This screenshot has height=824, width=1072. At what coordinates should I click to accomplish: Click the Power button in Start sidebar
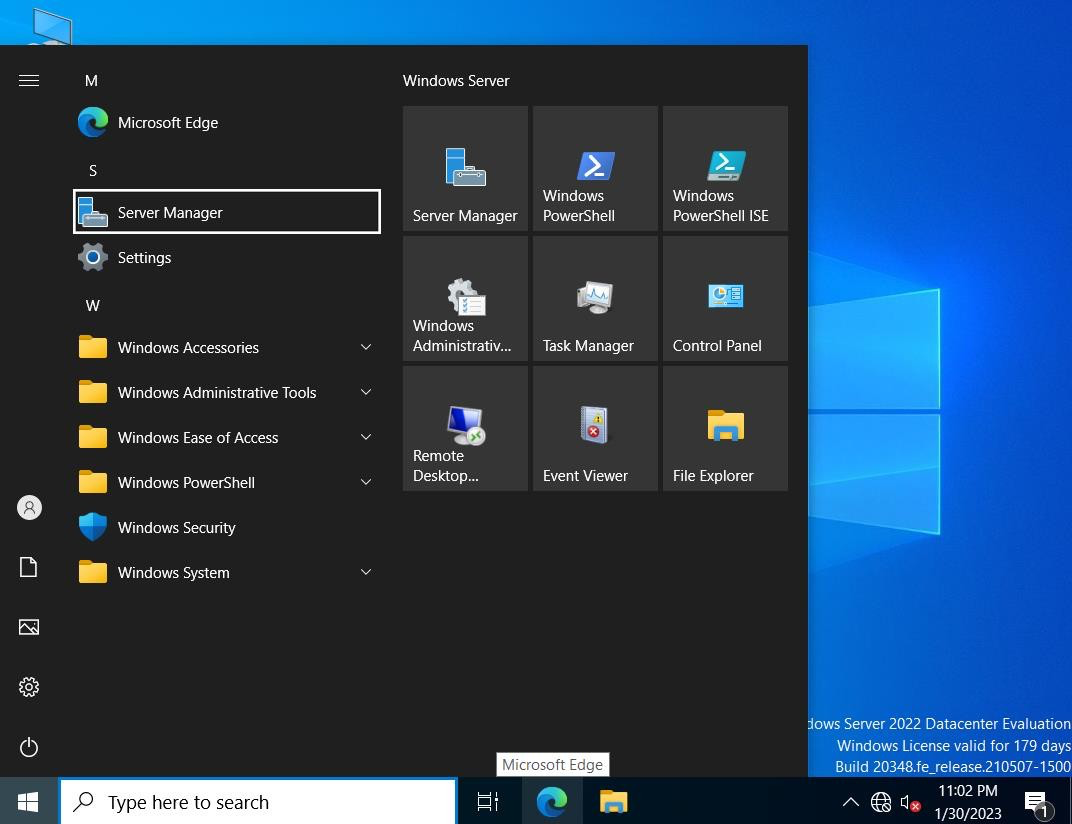tap(29, 747)
